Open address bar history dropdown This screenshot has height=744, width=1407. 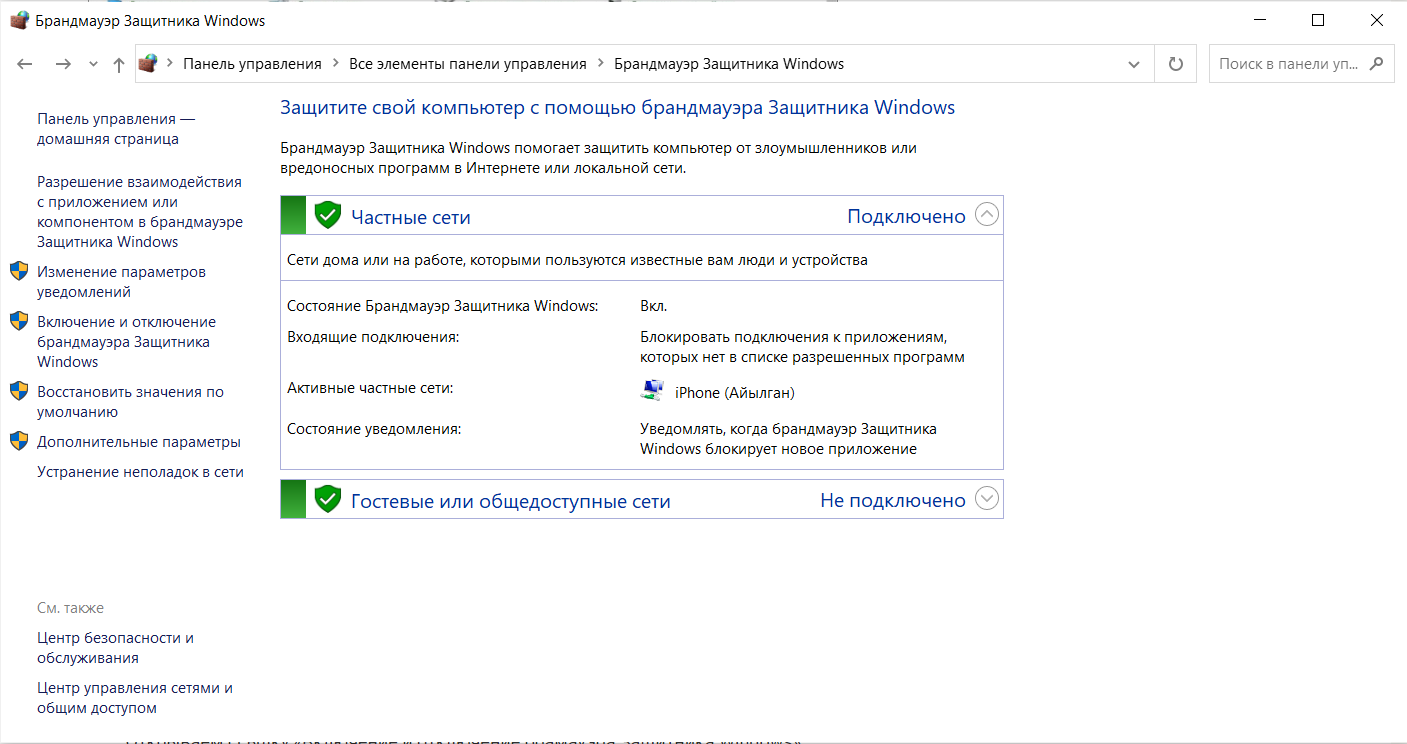(x=1134, y=64)
